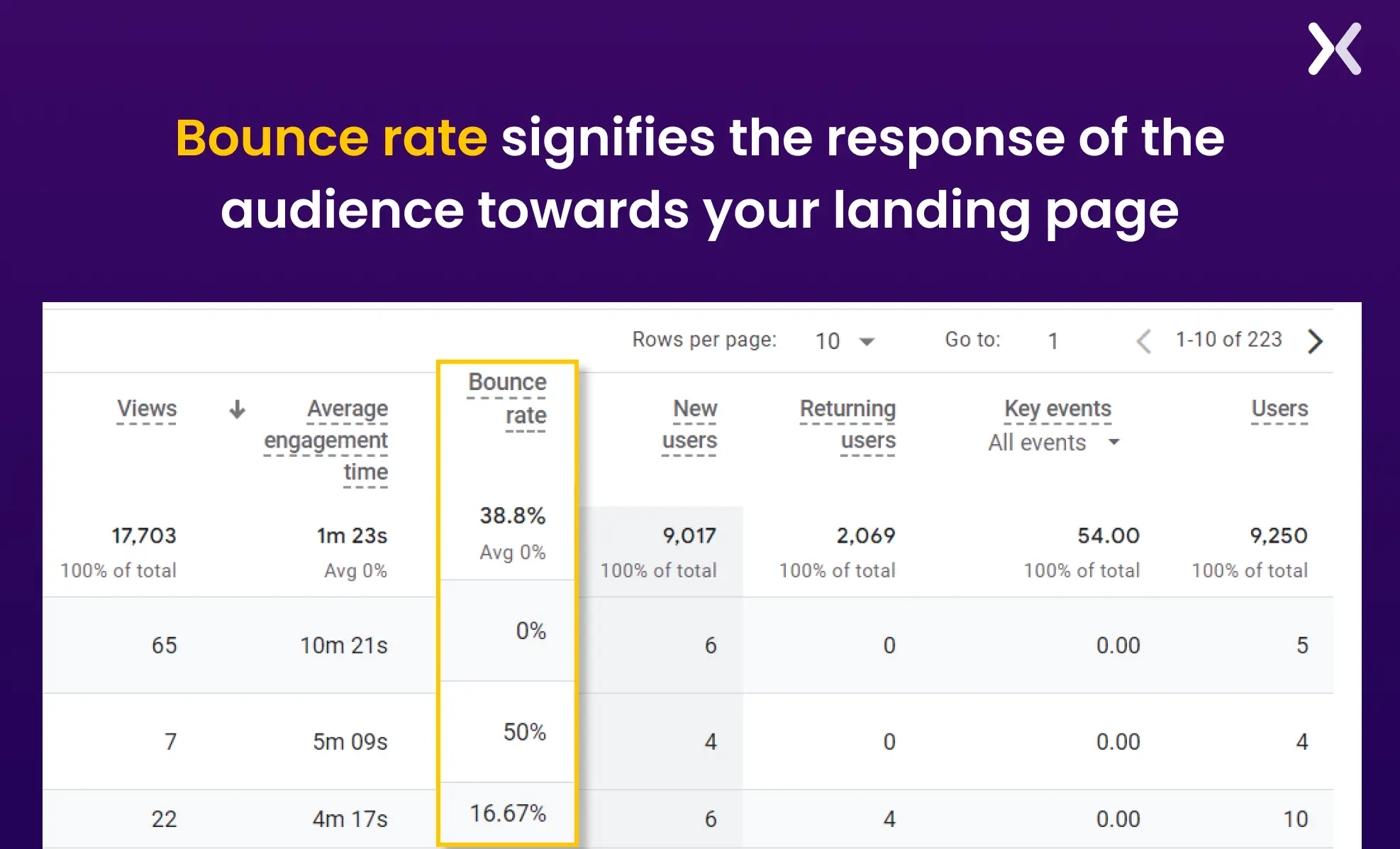Select the total users value 9,250
1400x849 pixels.
[1279, 536]
